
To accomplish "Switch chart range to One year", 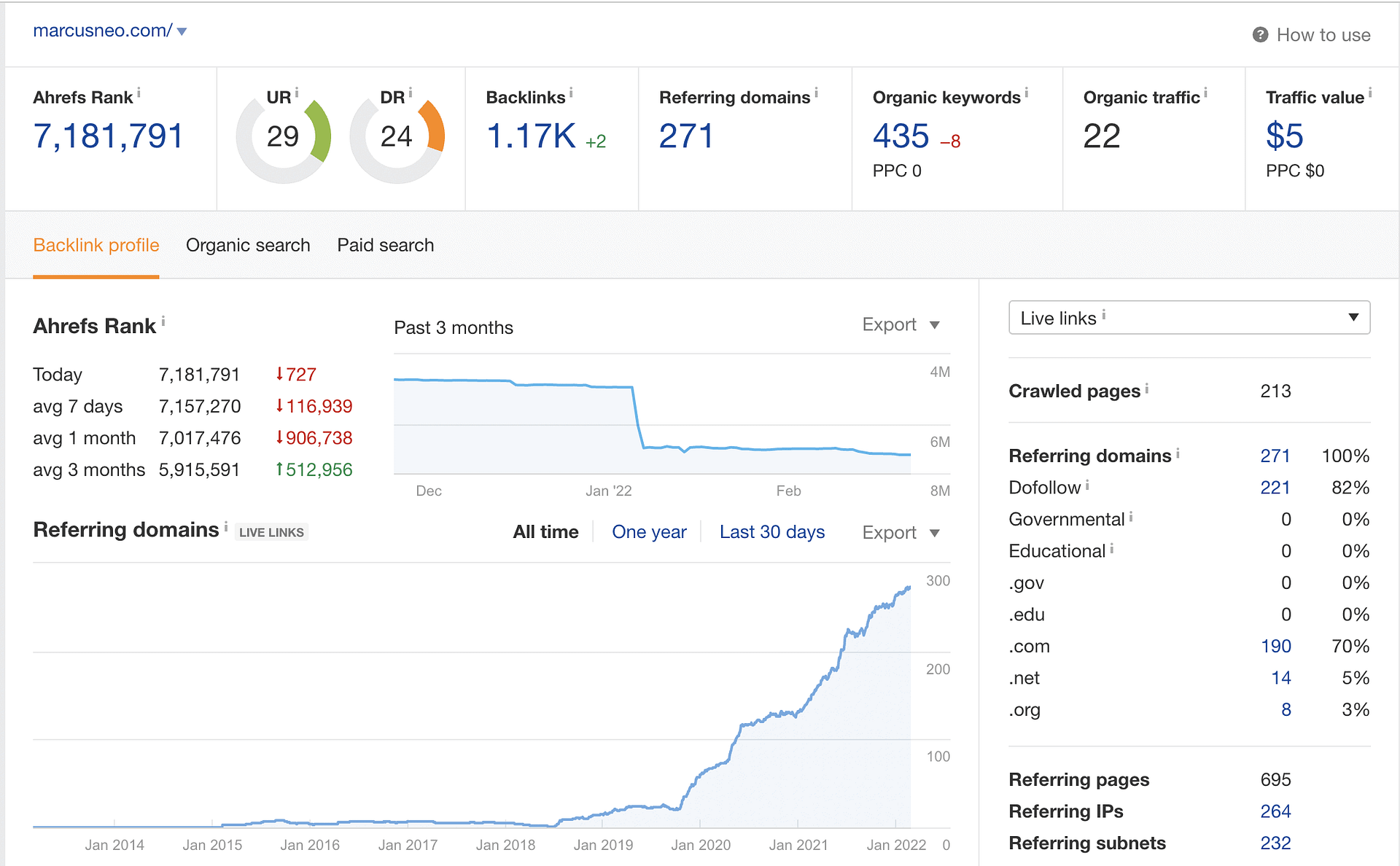I will pos(649,532).
